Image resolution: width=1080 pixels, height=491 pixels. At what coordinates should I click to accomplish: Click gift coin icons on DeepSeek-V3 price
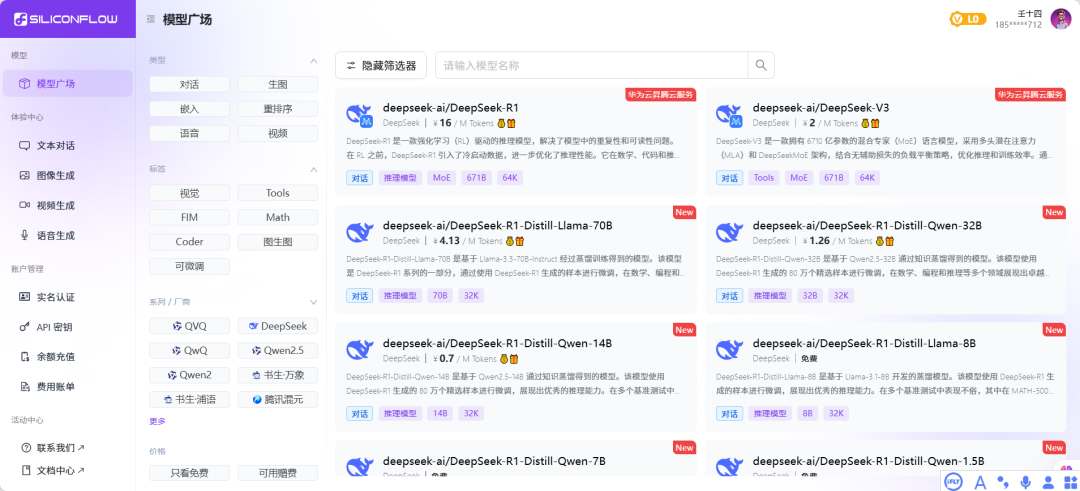[871, 123]
